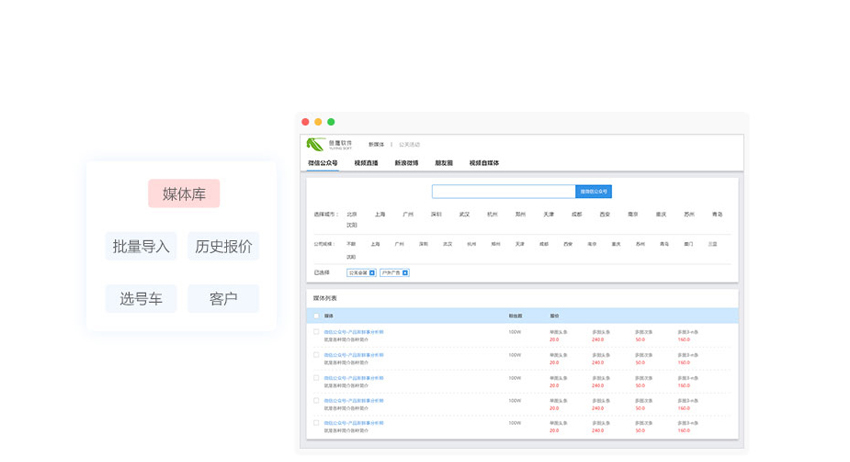Click the yellow minimize window dot
Screen dimensions: 850x462
click(x=318, y=122)
